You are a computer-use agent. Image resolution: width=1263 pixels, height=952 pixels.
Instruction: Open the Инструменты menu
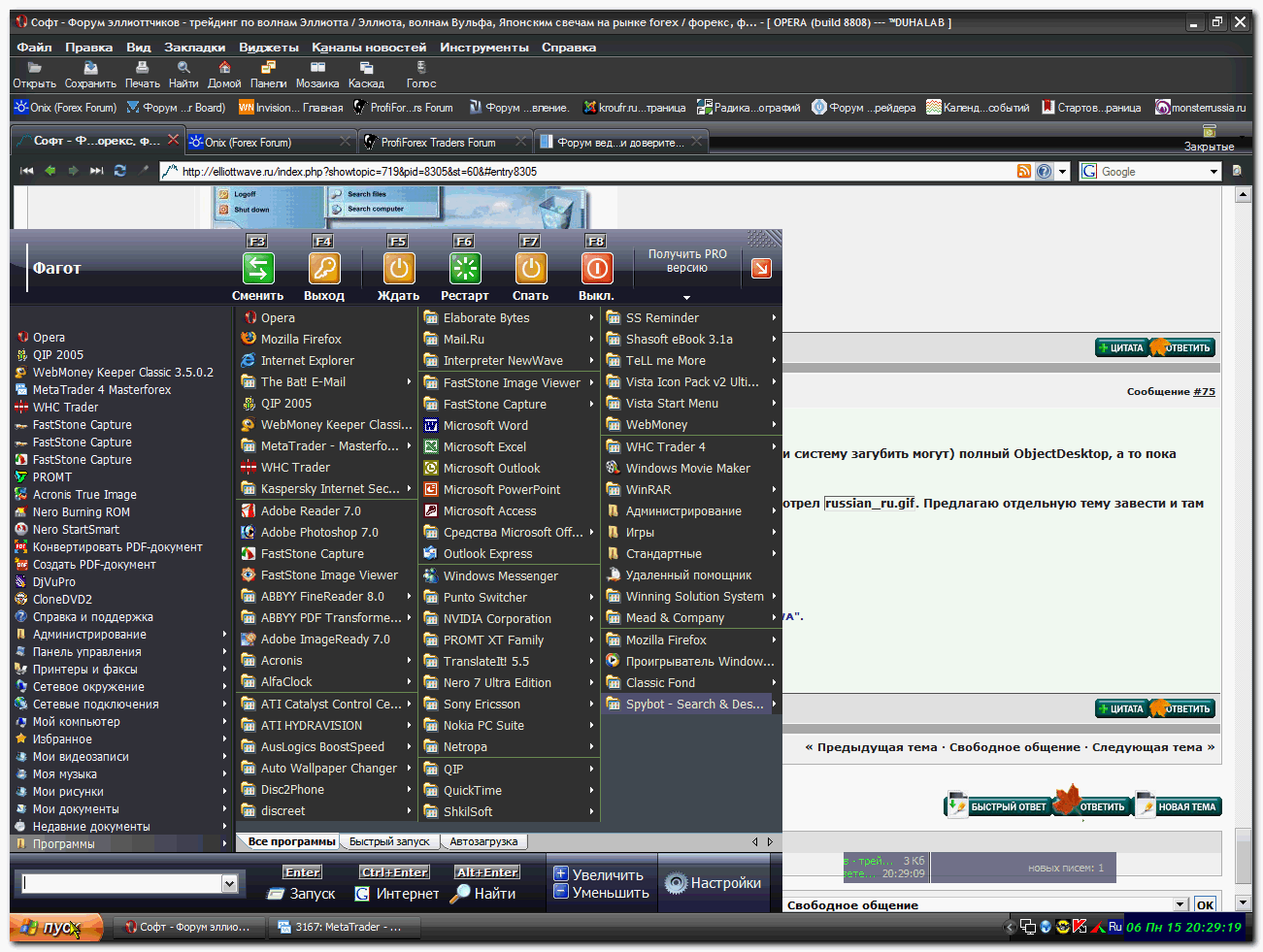point(483,47)
